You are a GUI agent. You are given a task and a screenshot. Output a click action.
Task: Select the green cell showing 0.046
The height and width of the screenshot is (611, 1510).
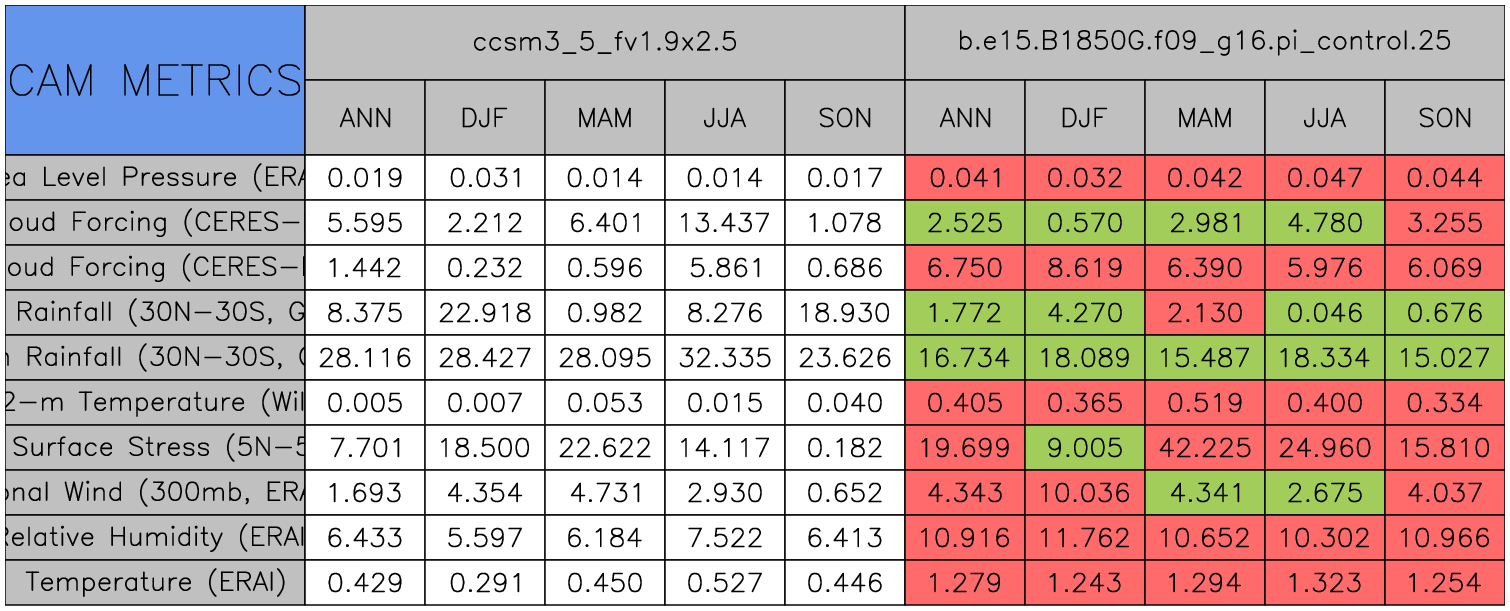click(1325, 312)
